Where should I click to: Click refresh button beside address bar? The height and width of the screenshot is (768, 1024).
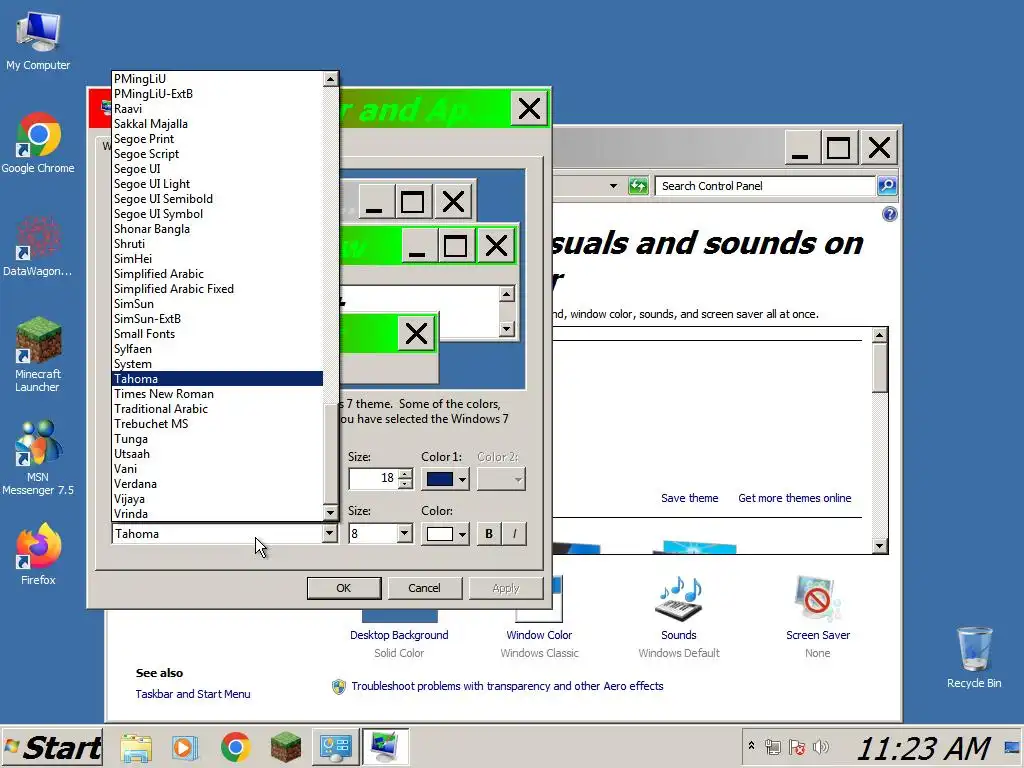[638, 186]
